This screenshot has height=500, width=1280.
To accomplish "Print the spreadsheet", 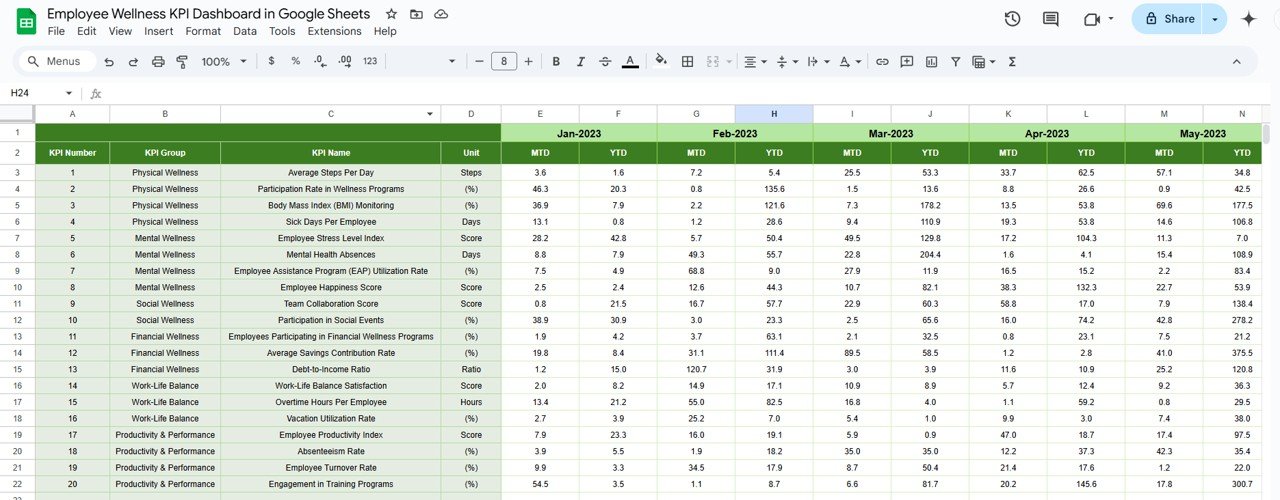I will (158, 62).
